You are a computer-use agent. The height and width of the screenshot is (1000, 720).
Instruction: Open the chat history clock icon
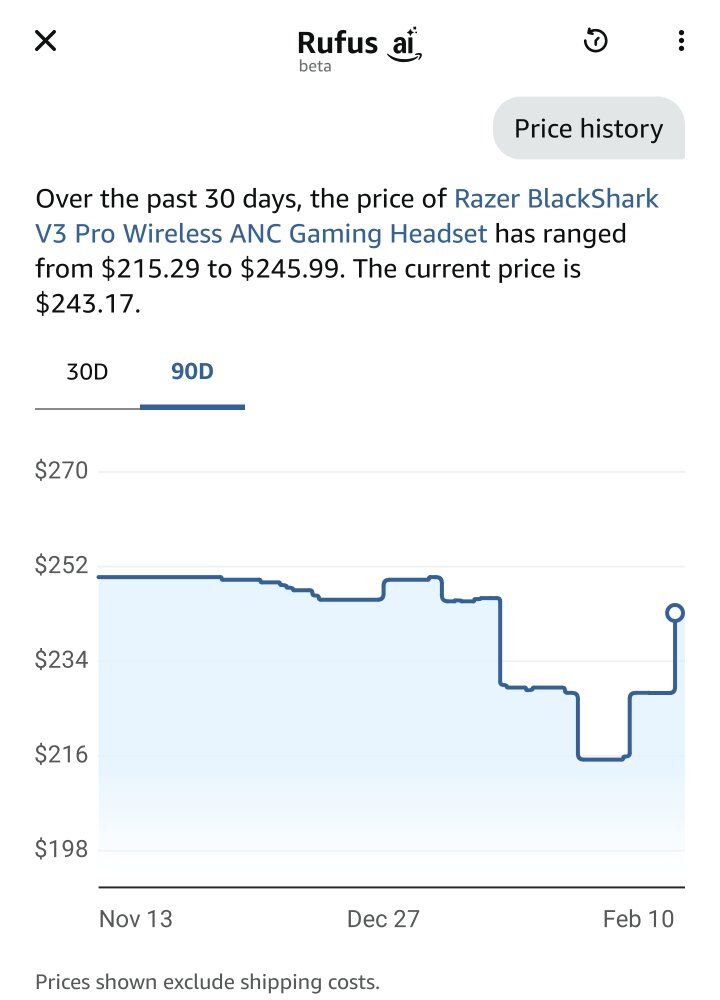(596, 41)
